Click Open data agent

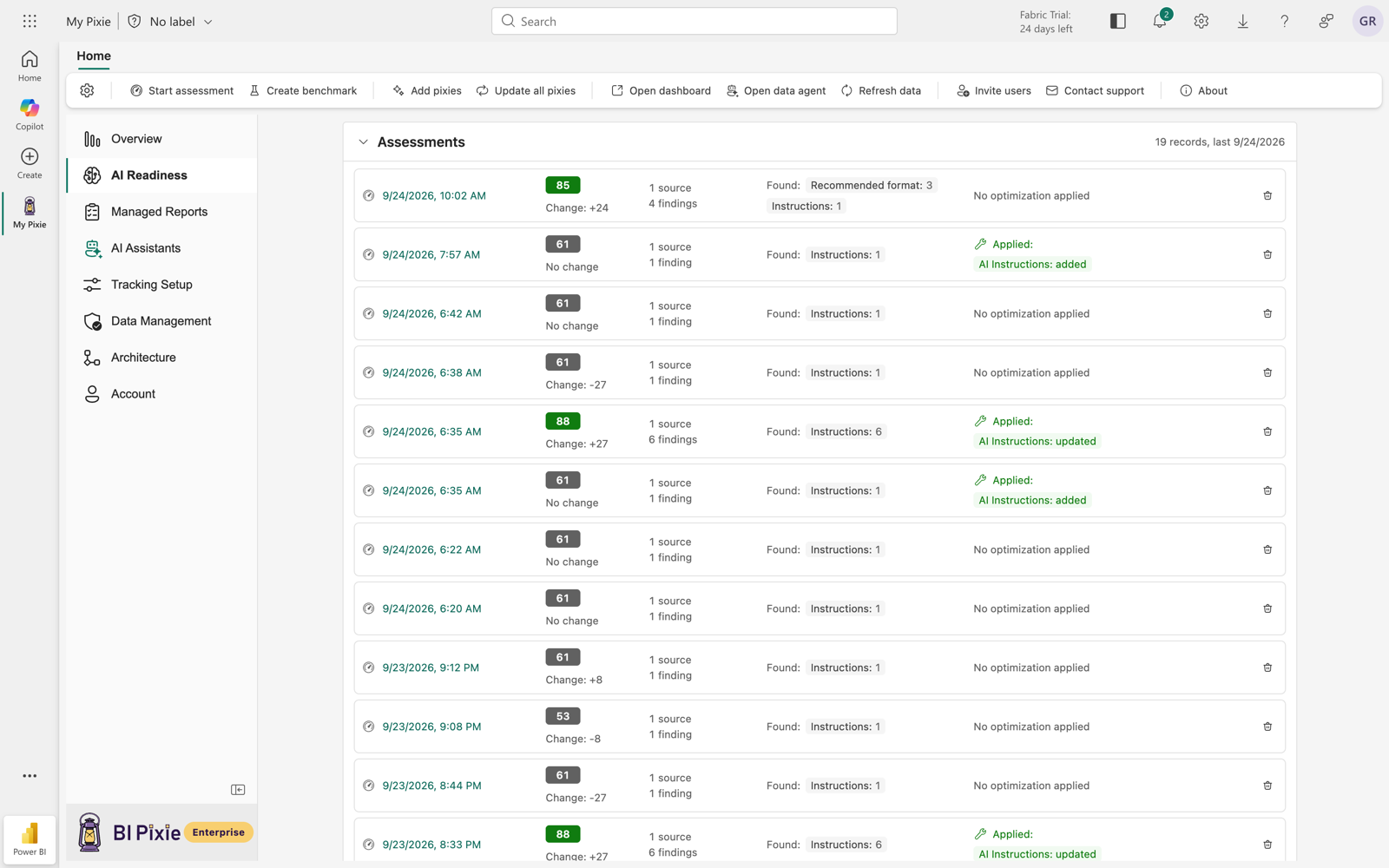coord(776,90)
